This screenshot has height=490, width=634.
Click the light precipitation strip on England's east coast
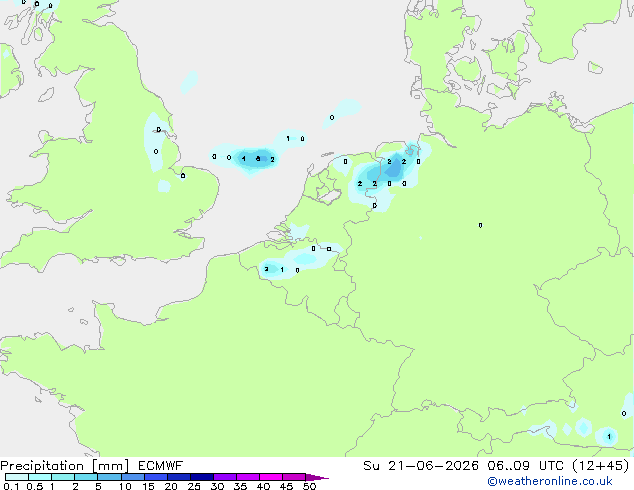click(x=155, y=142)
